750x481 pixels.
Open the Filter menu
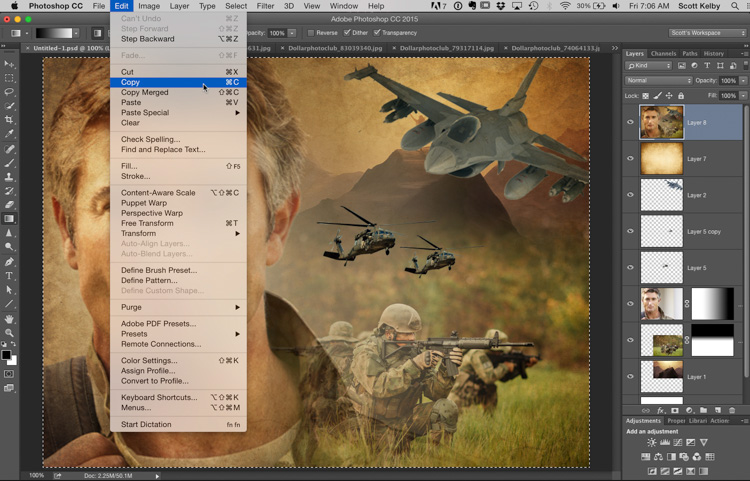point(265,6)
